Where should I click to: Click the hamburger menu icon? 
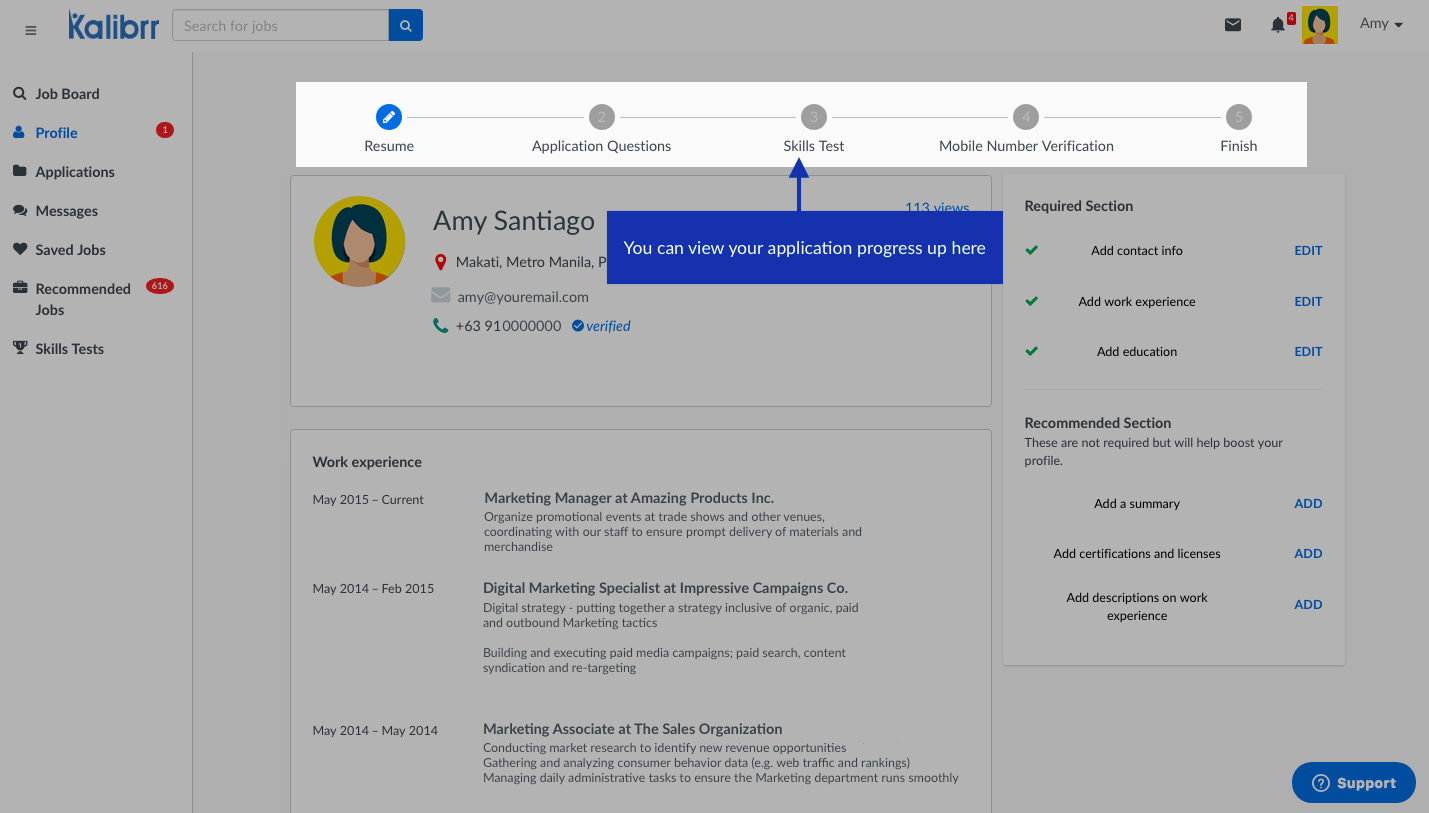[x=30, y=30]
